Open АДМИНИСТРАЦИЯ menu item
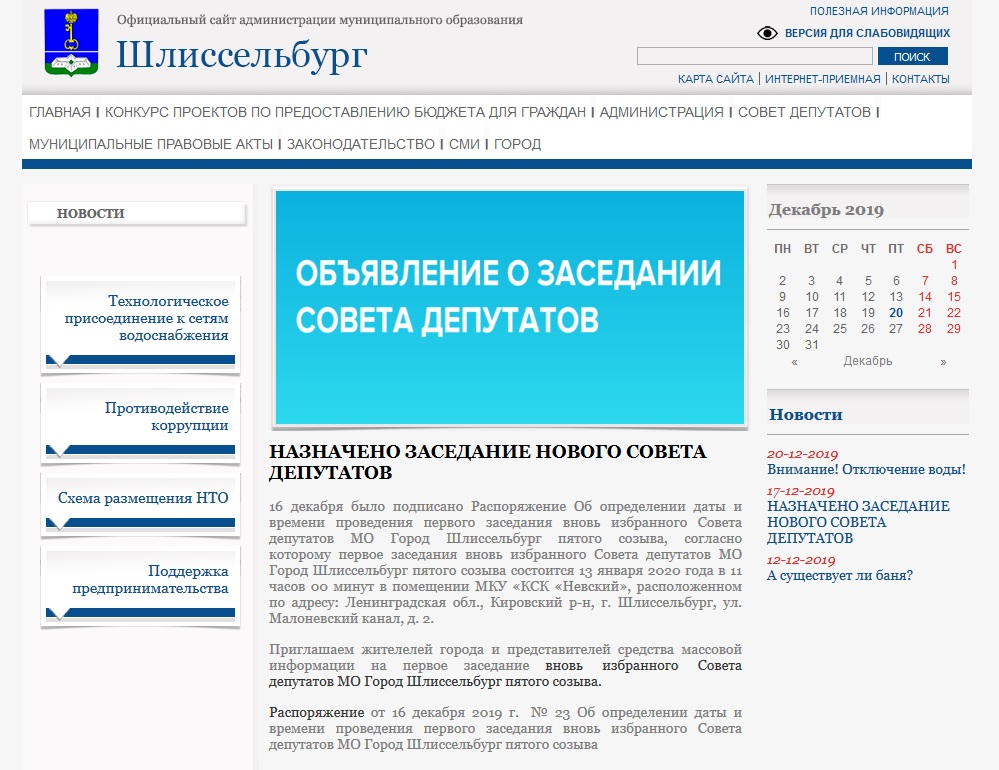999x770 pixels. [x=662, y=112]
